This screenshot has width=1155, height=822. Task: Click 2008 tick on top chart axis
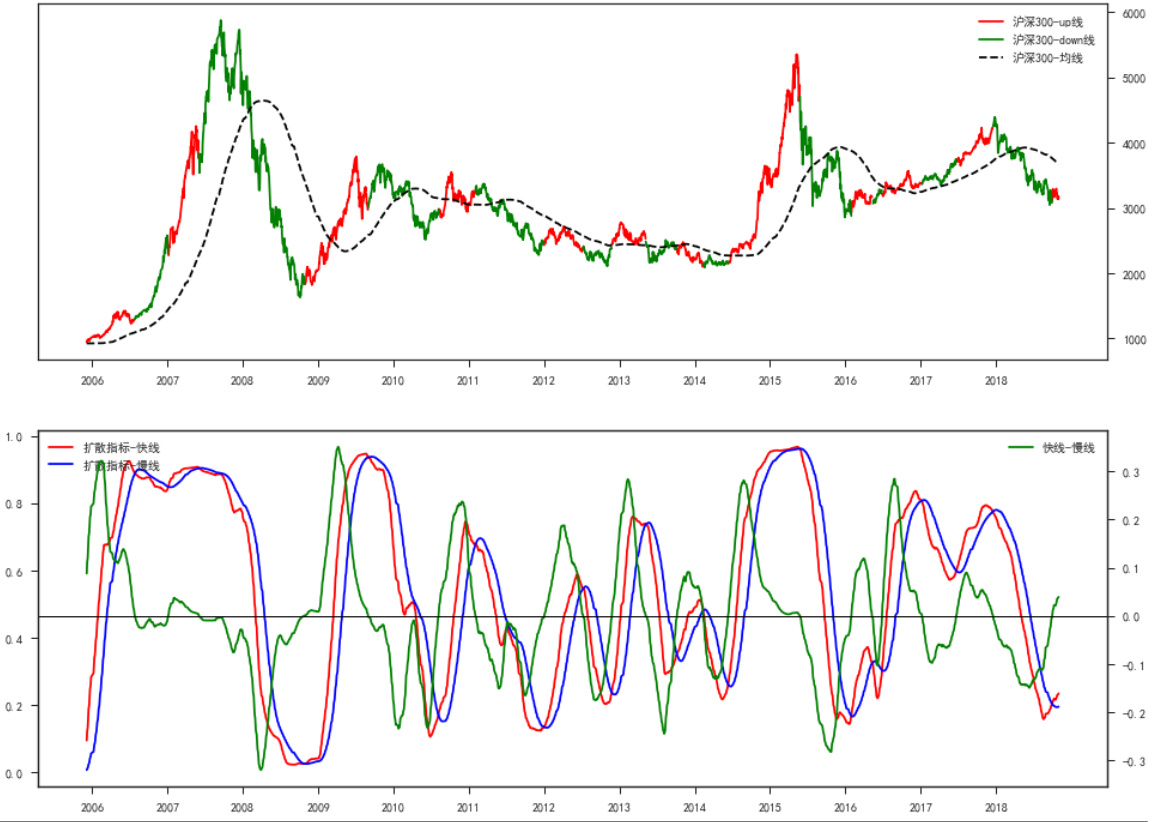(243, 380)
